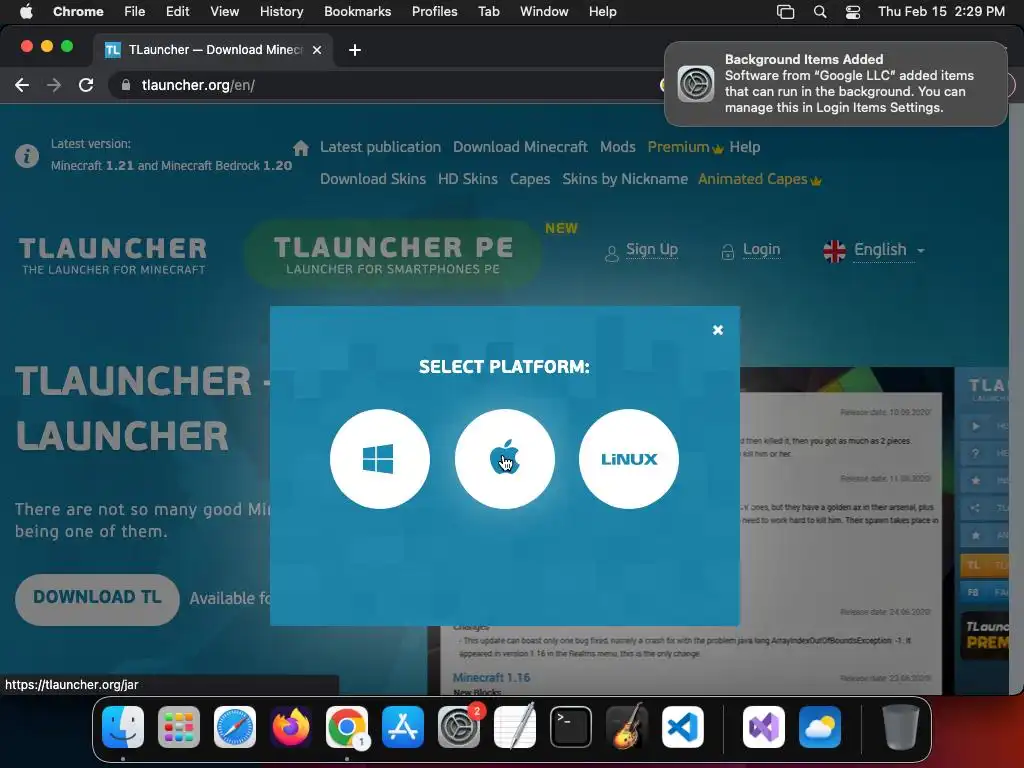Click the Sign Up link
Image resolution: width=1024 pixels, height=768 pixels.
click(651, 249)
